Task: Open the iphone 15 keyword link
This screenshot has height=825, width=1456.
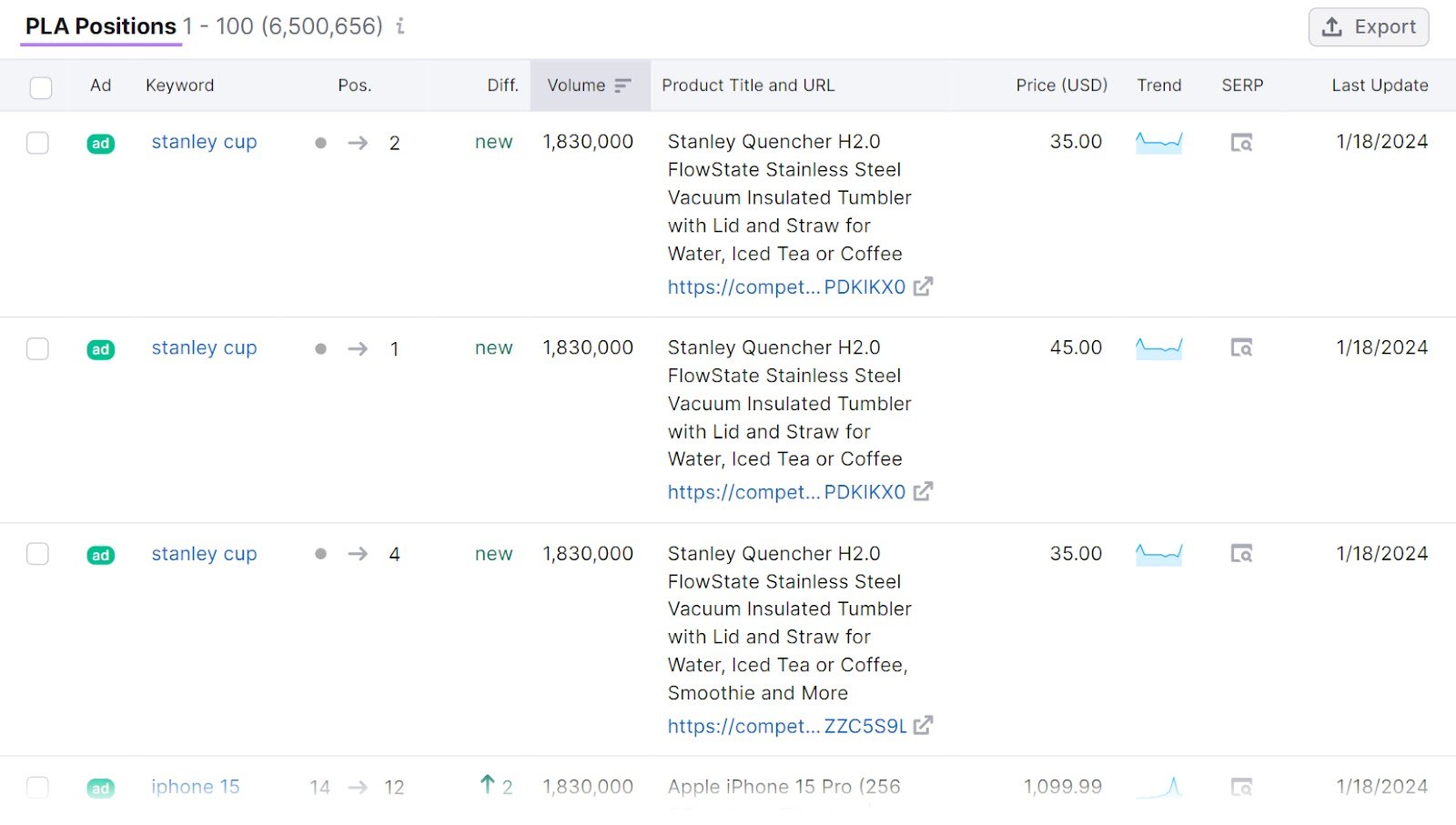Action: (196, 787)
